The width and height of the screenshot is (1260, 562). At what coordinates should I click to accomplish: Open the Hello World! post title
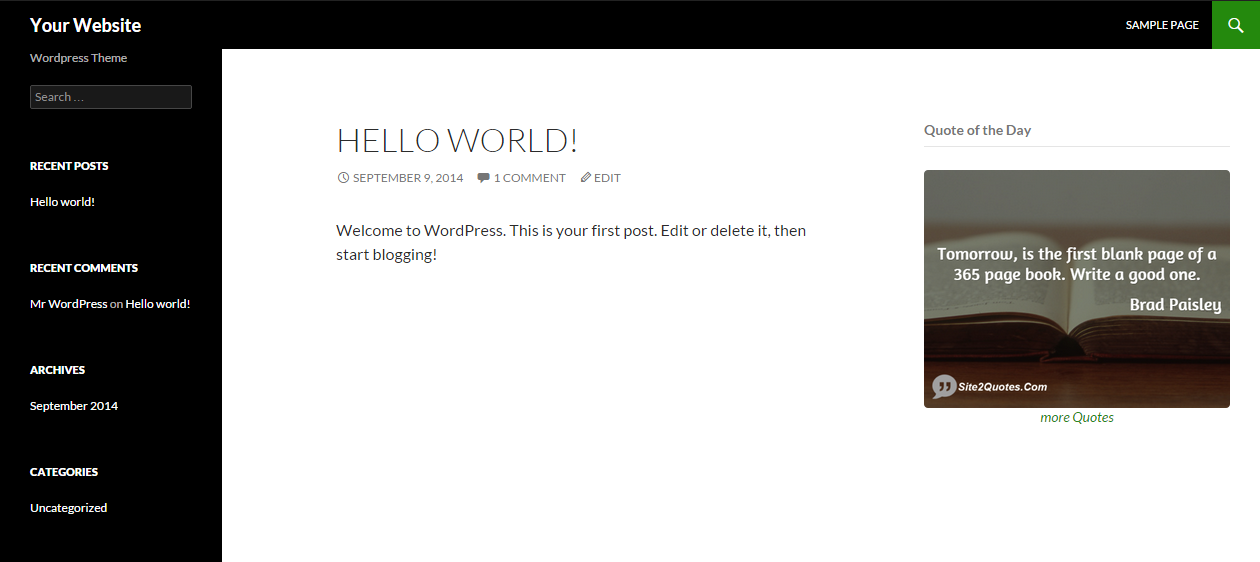457,140
